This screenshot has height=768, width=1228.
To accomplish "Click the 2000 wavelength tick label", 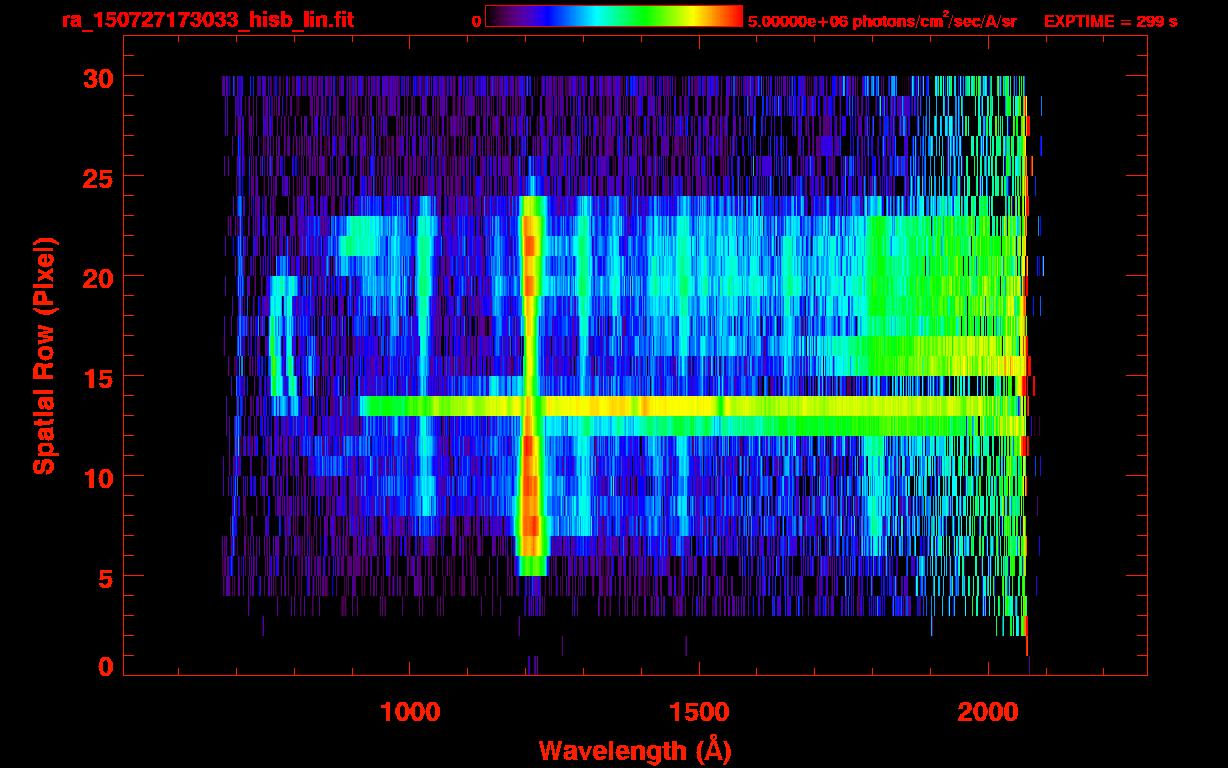I will [988, 712].
